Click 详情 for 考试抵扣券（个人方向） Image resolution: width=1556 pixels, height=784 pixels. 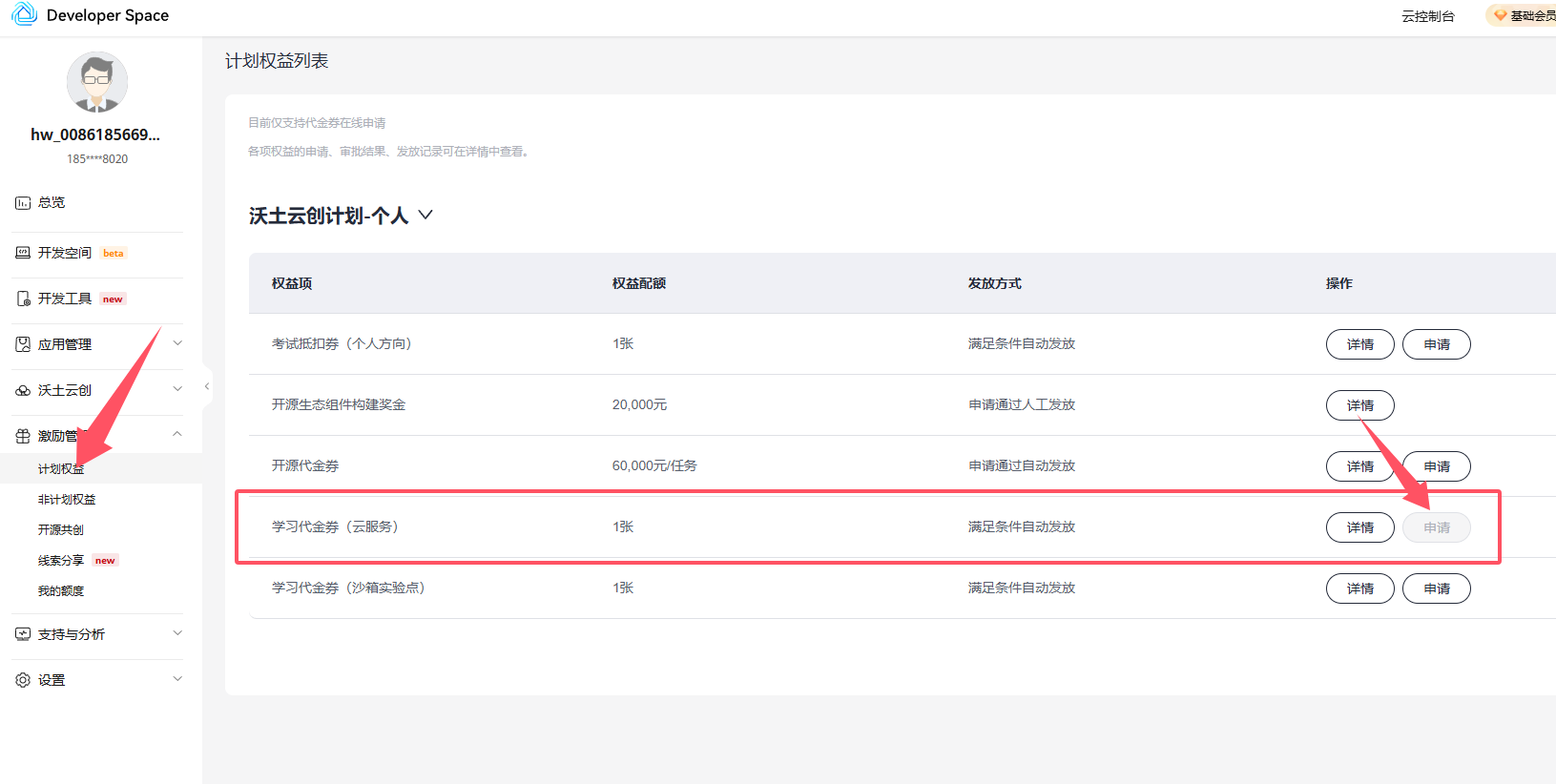[1360, 344]
